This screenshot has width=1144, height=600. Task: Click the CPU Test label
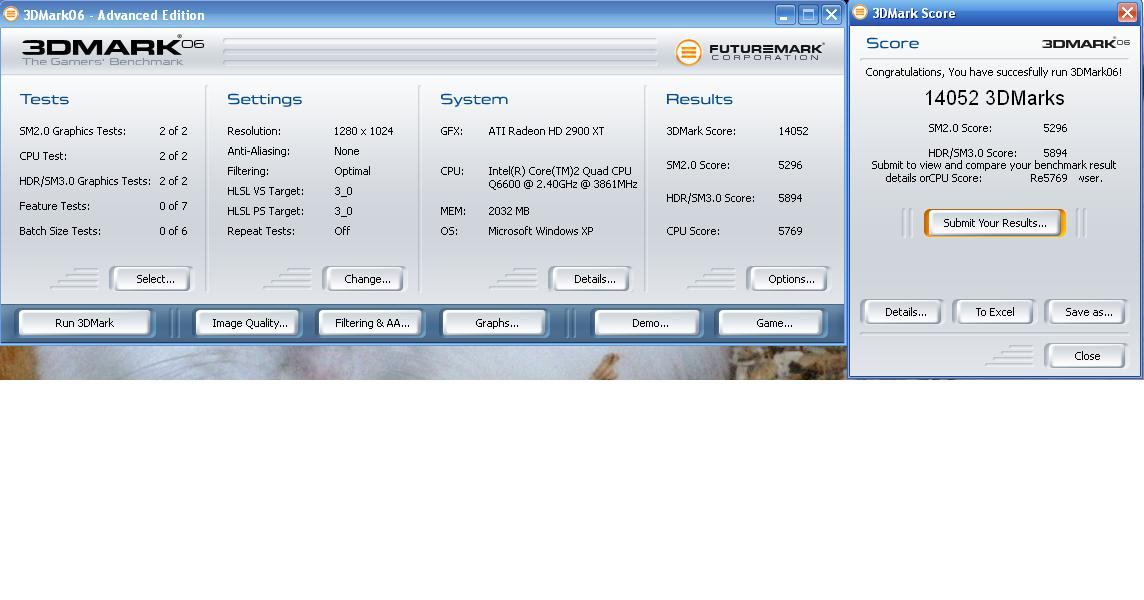(x=43, y=156)
